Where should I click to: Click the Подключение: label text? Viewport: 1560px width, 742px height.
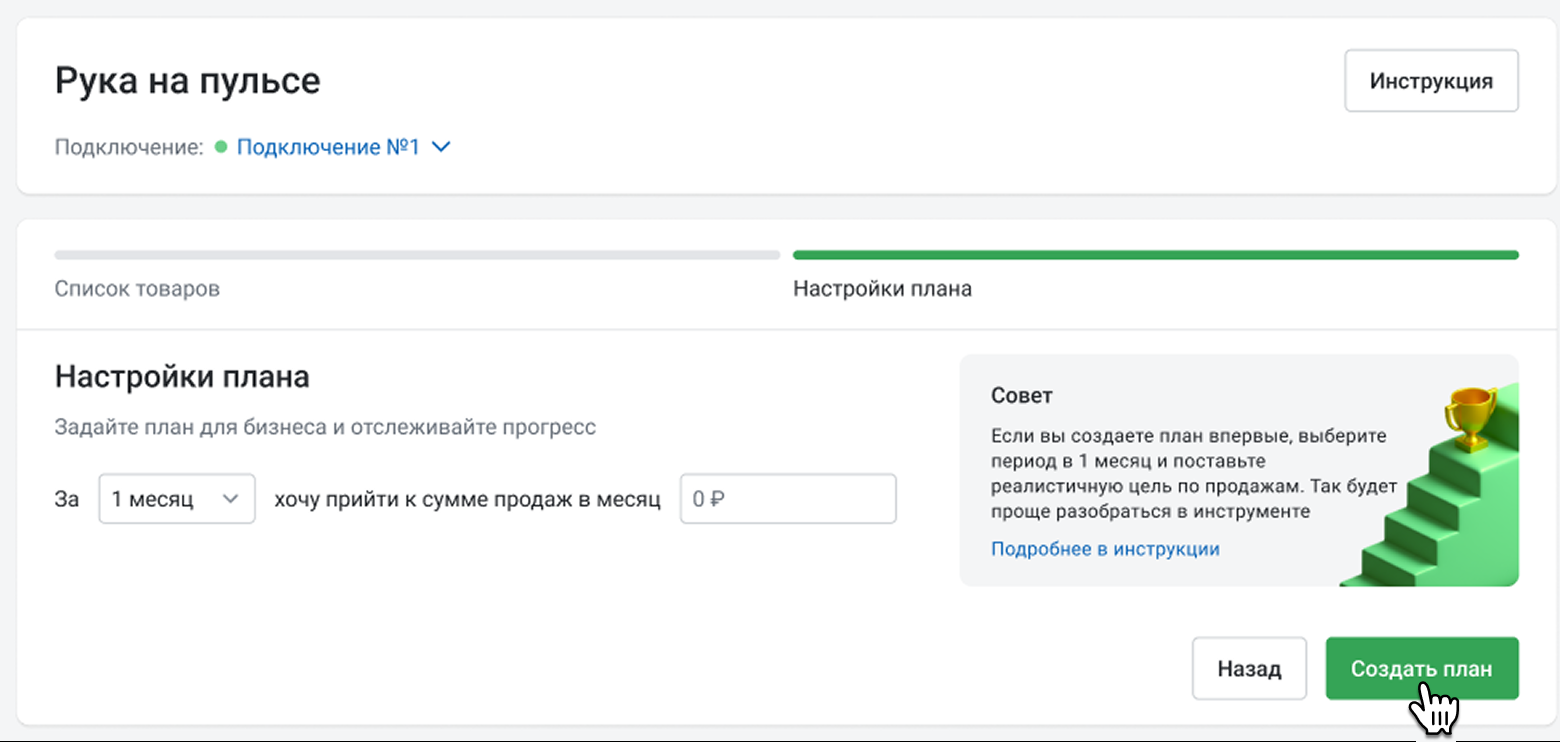click(129, 148)
